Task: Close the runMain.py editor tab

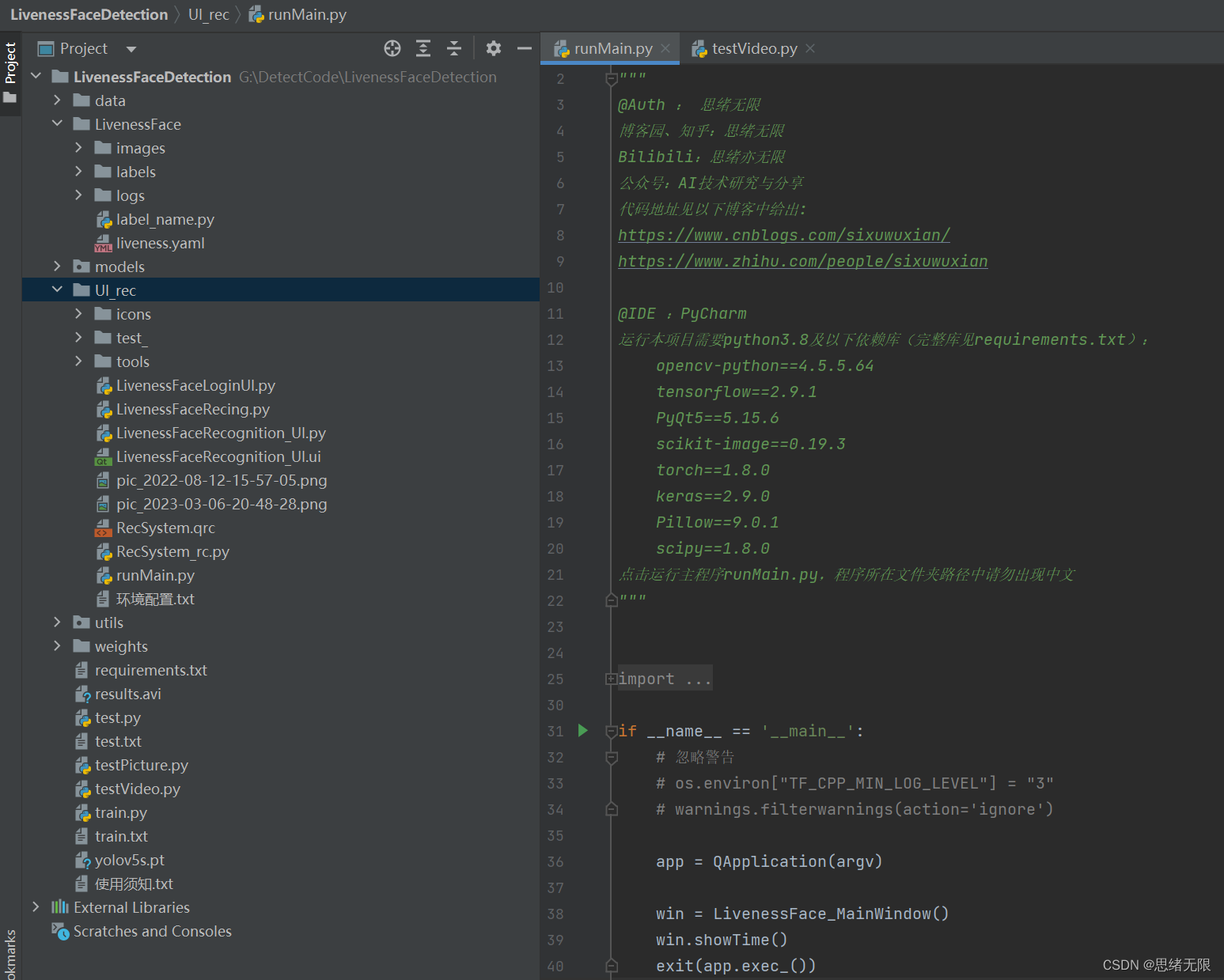Action: [665, 48]
